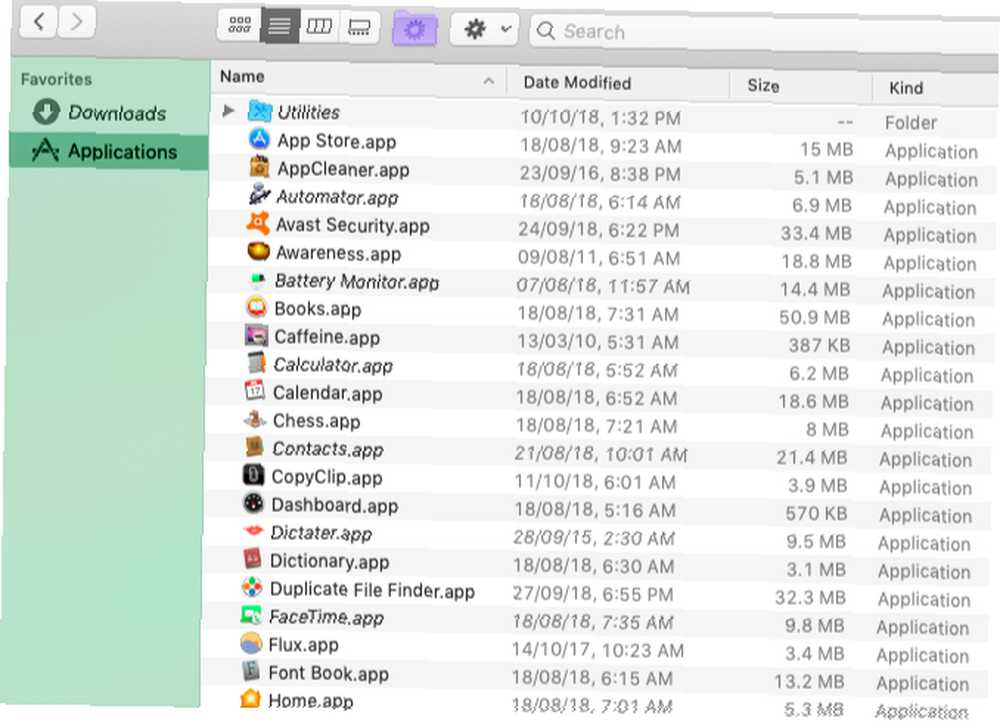Open the gear action menu
This screenshot has width=1000, height=724.
point(484,29)
